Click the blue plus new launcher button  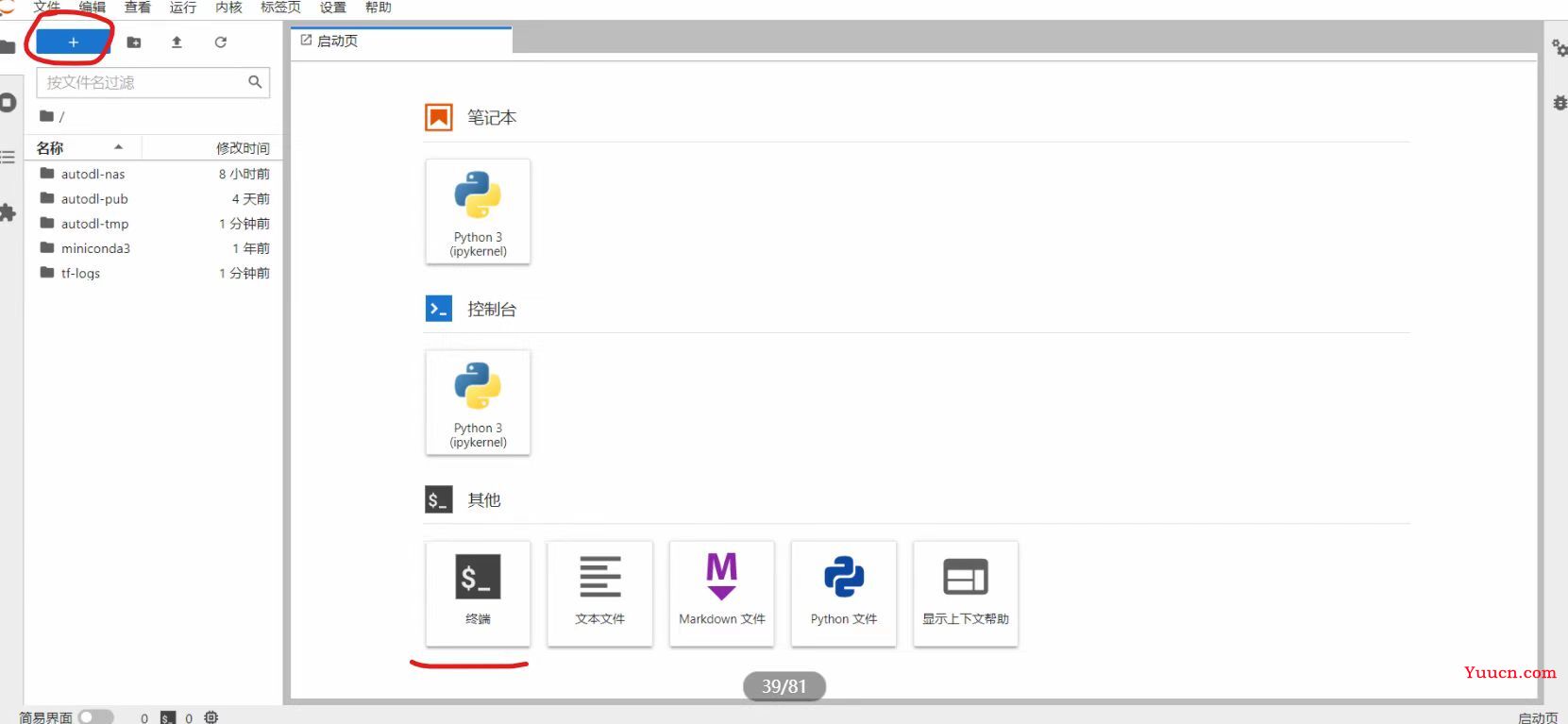point(73,42)
